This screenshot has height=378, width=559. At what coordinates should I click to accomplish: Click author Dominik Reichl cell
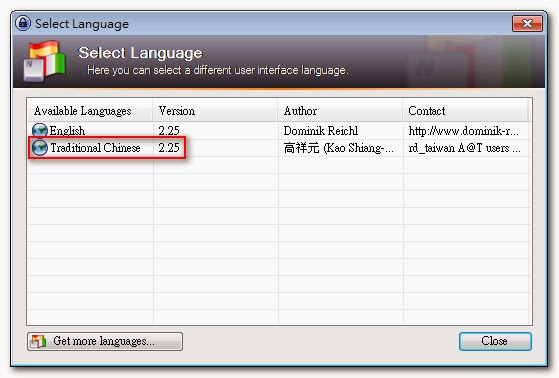pos(321,131)
